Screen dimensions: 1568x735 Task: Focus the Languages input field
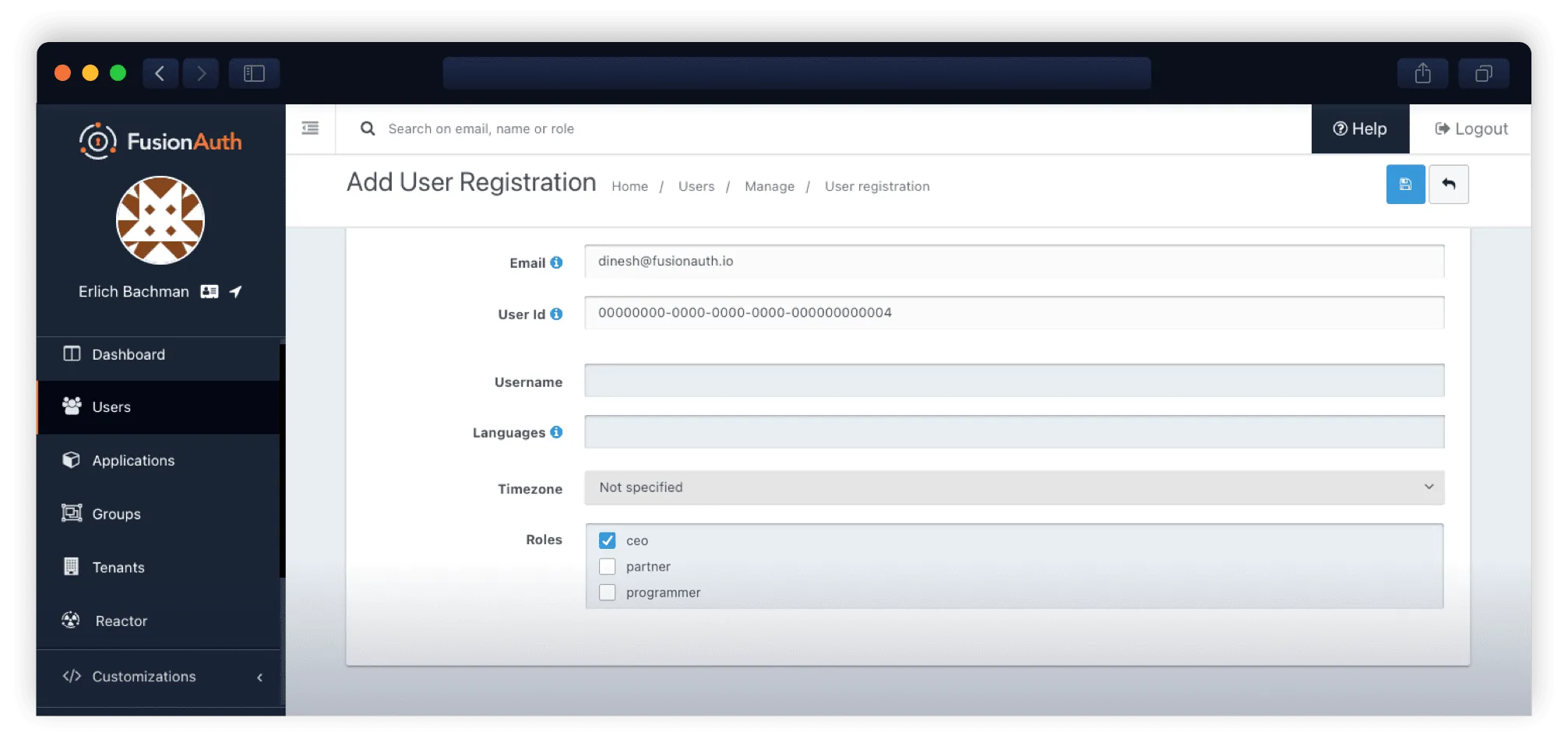pyautogui.click(x=1014, y=432)
